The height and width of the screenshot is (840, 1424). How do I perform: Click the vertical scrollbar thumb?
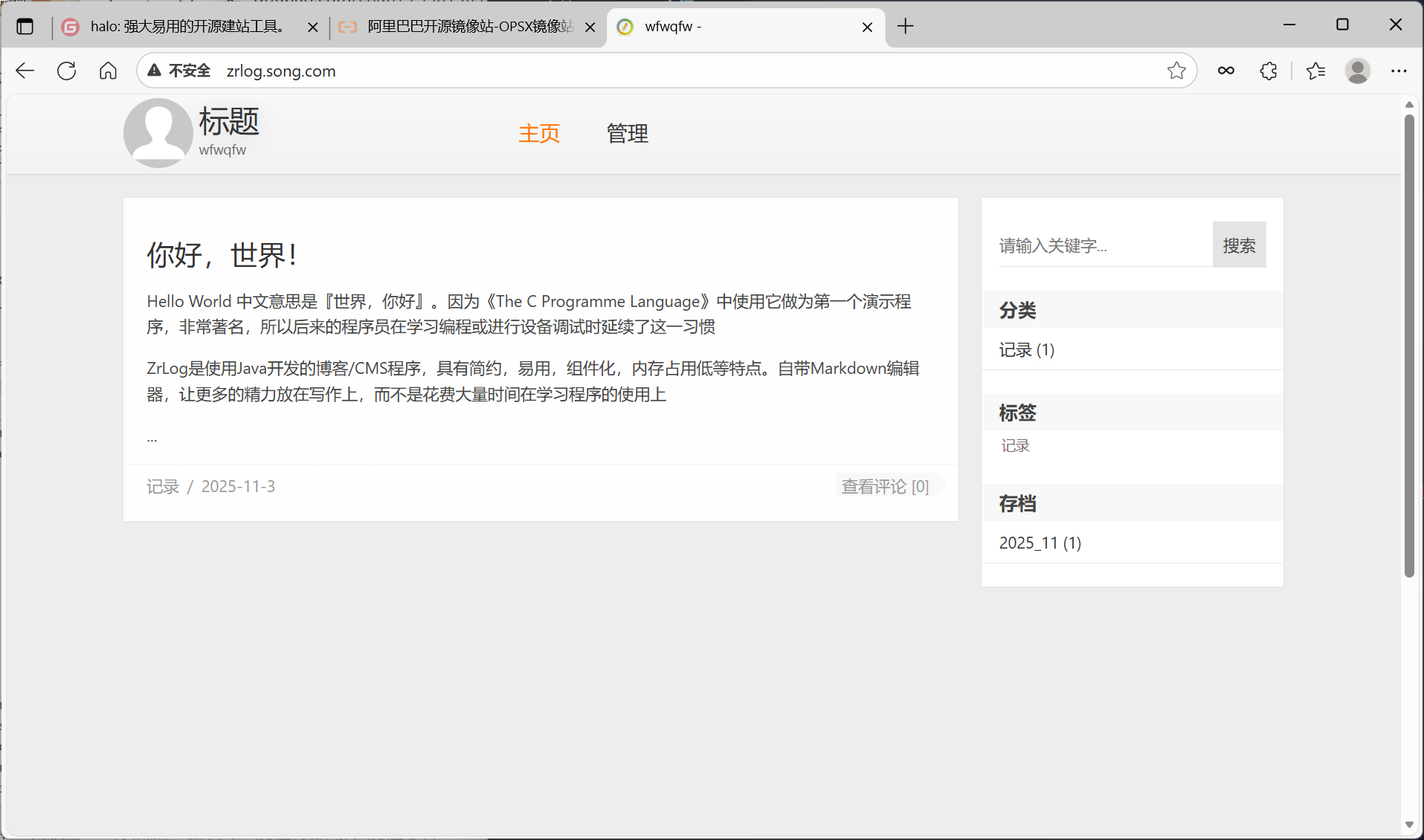coord(1409,346)
